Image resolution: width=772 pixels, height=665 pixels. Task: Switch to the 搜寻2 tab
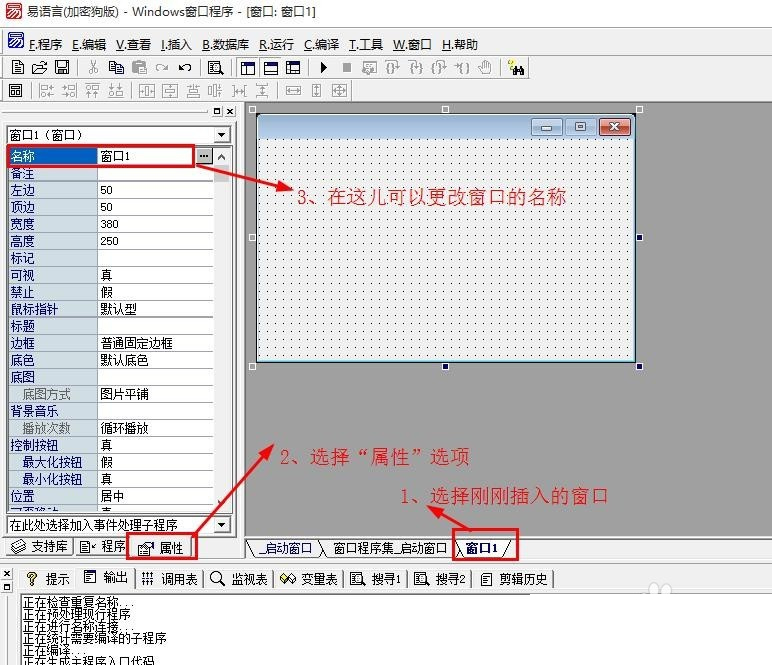440,579
